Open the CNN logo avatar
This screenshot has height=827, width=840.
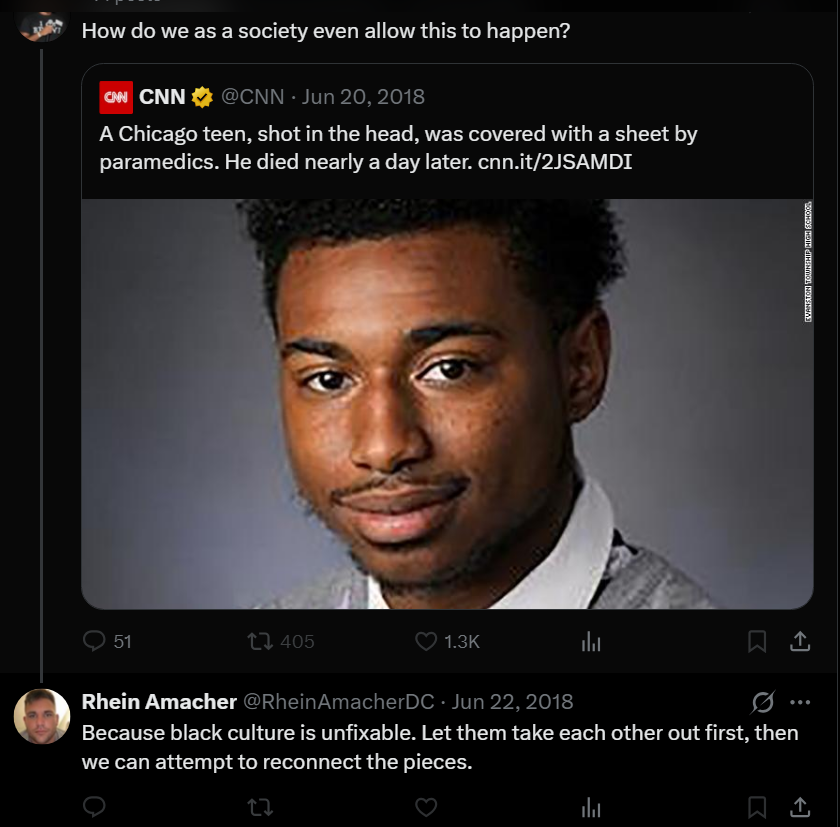116,97
